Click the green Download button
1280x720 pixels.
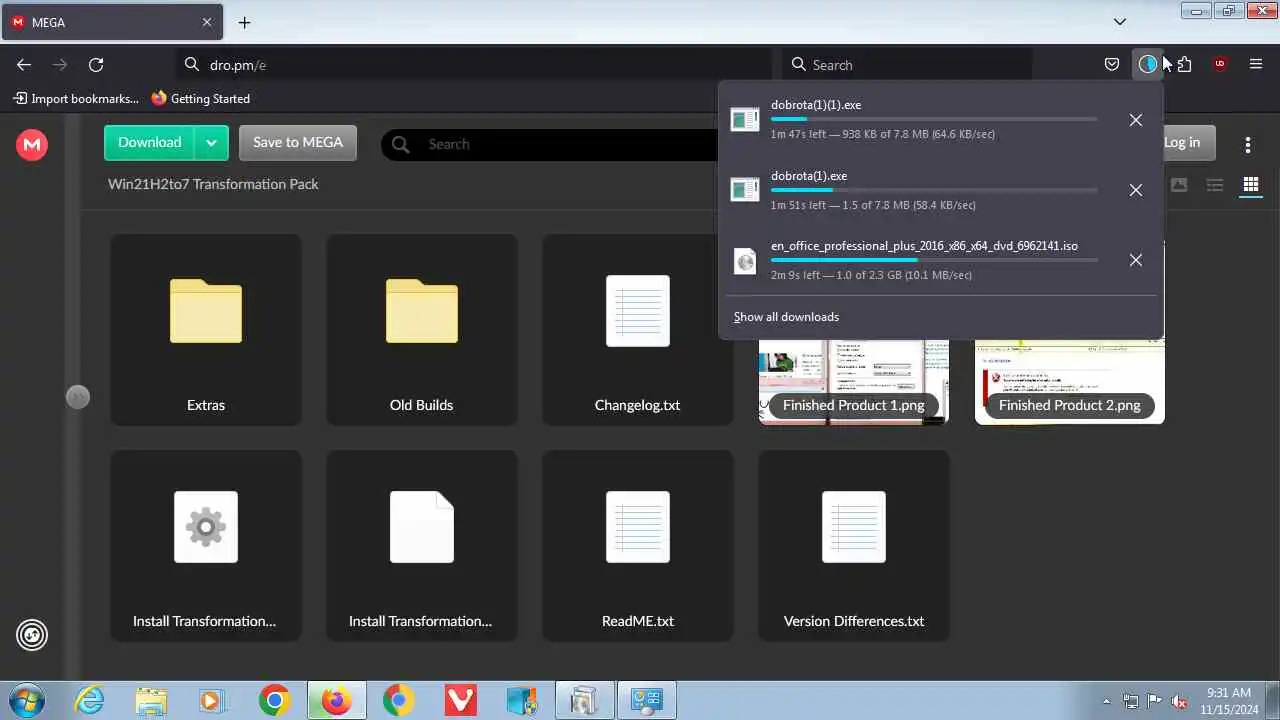[x=149, y=143]
